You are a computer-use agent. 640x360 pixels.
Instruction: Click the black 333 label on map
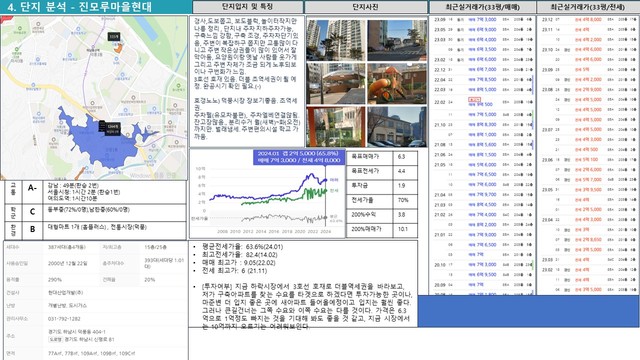click(x=114, y=37)
